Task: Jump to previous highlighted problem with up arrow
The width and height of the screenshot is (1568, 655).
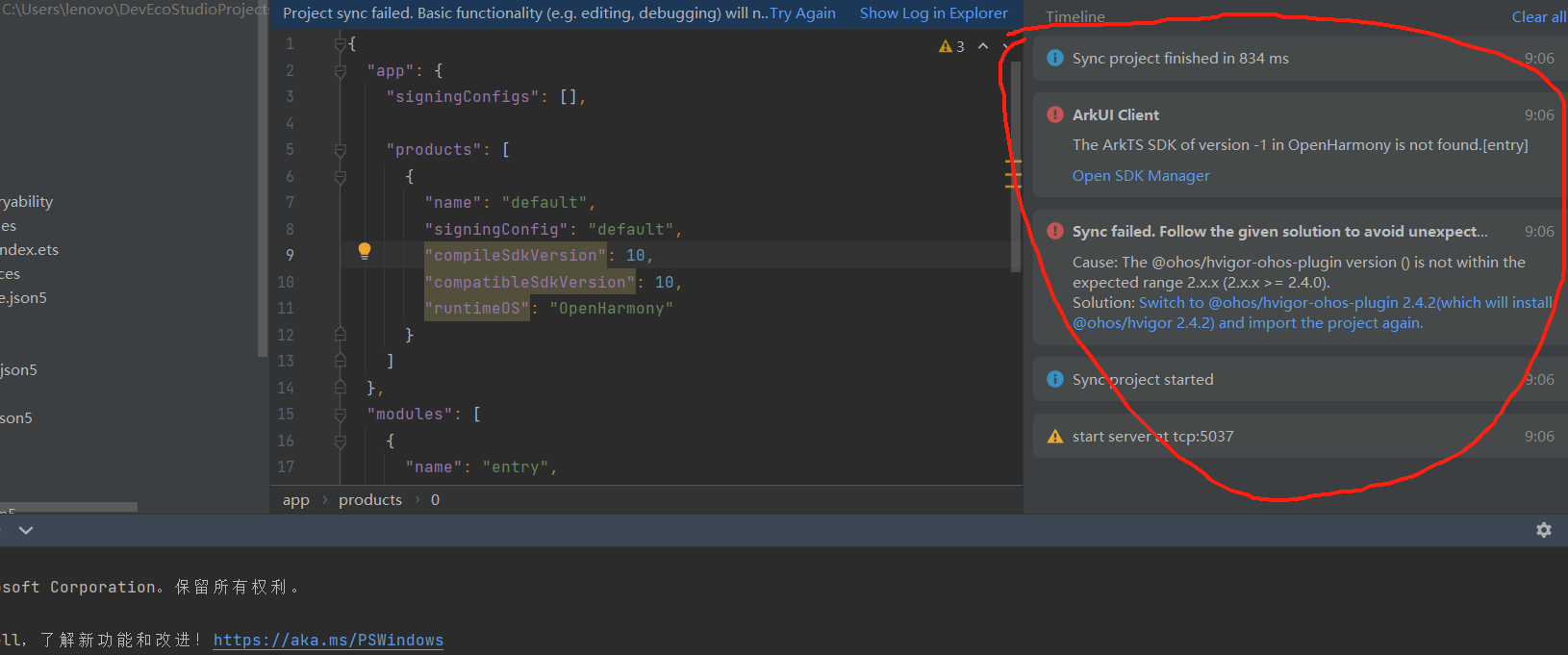Action: pyautogui.click(x=982, y=46)
